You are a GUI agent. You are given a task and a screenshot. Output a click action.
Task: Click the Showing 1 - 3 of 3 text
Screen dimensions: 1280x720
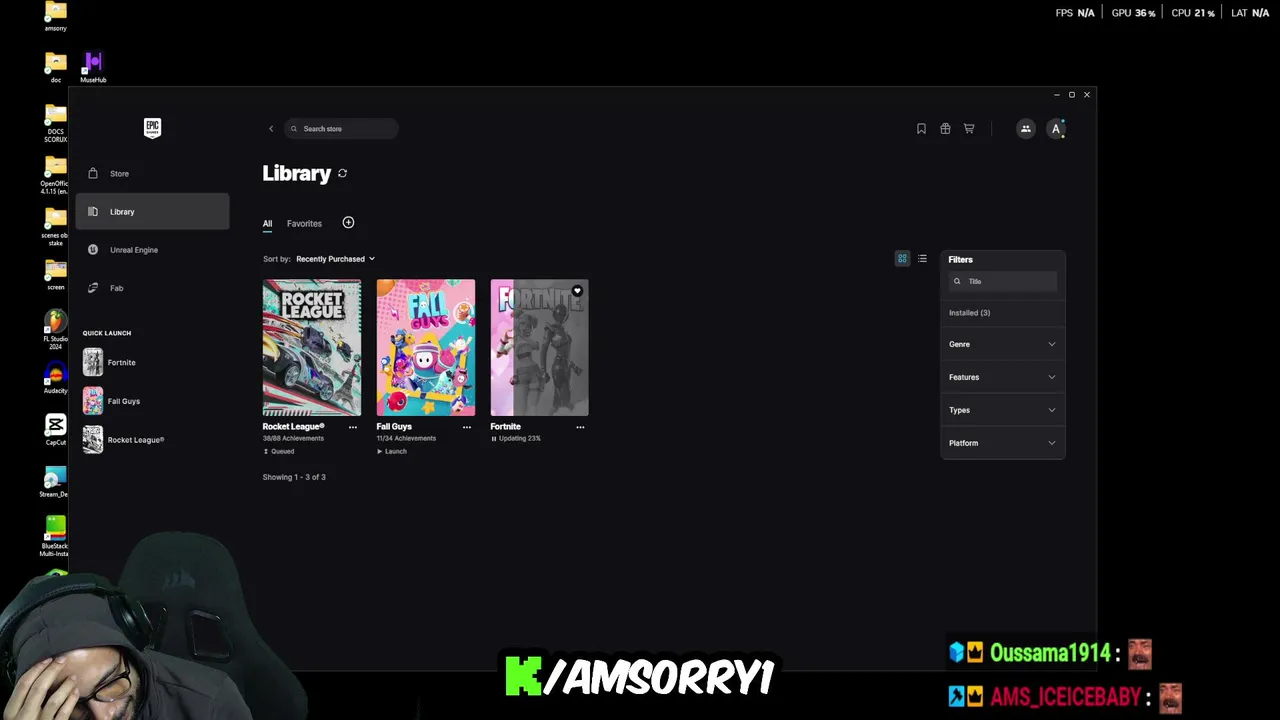[x=294, y=477]
